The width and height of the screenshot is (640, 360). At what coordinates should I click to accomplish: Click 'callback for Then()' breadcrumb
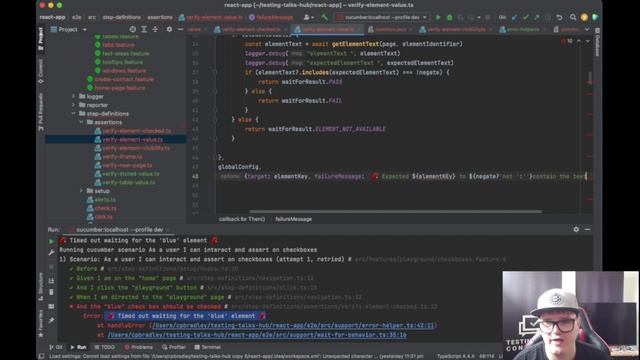[x=242, y=219]
